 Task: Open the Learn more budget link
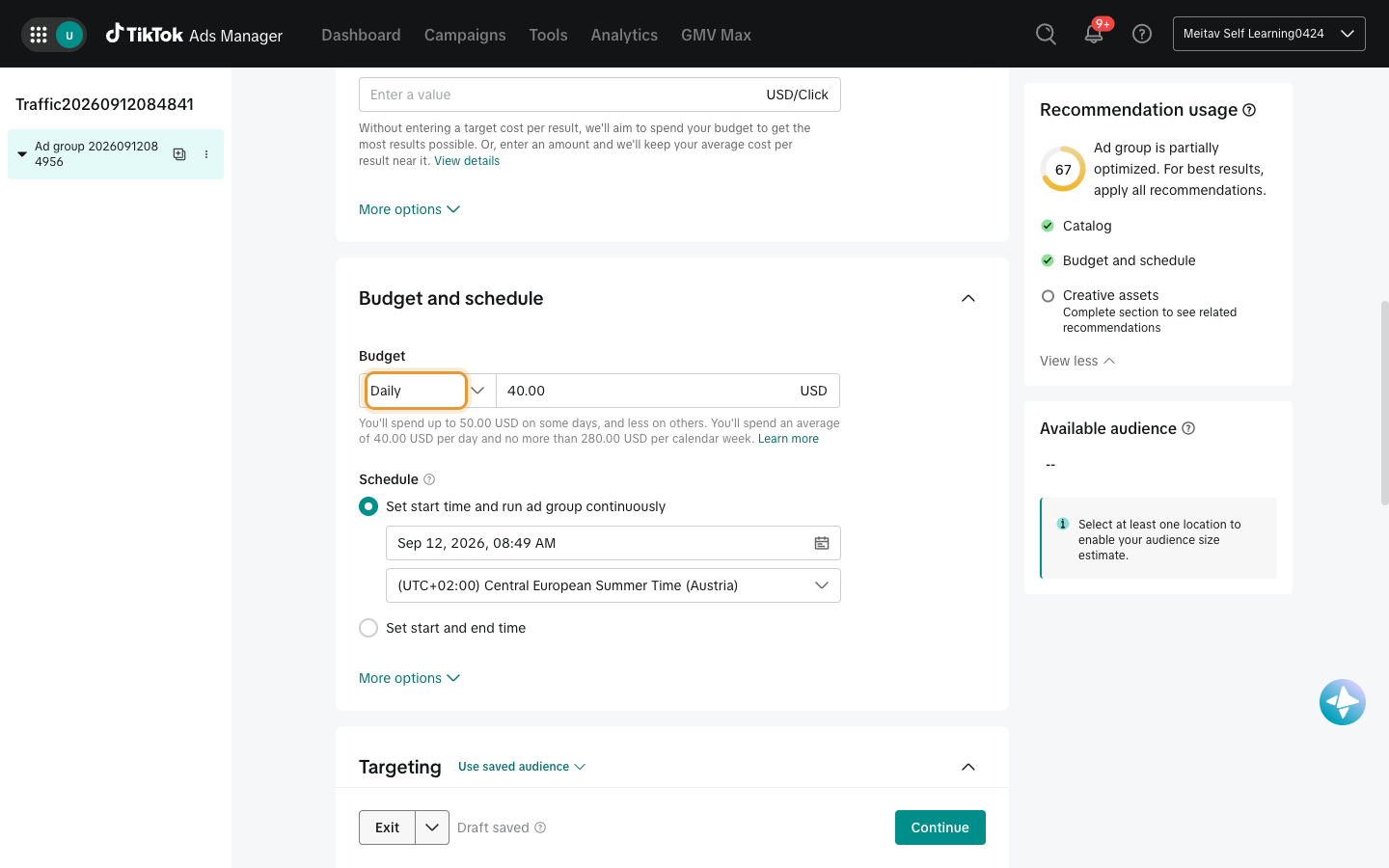pyautogui.click(x=788, y=439)
